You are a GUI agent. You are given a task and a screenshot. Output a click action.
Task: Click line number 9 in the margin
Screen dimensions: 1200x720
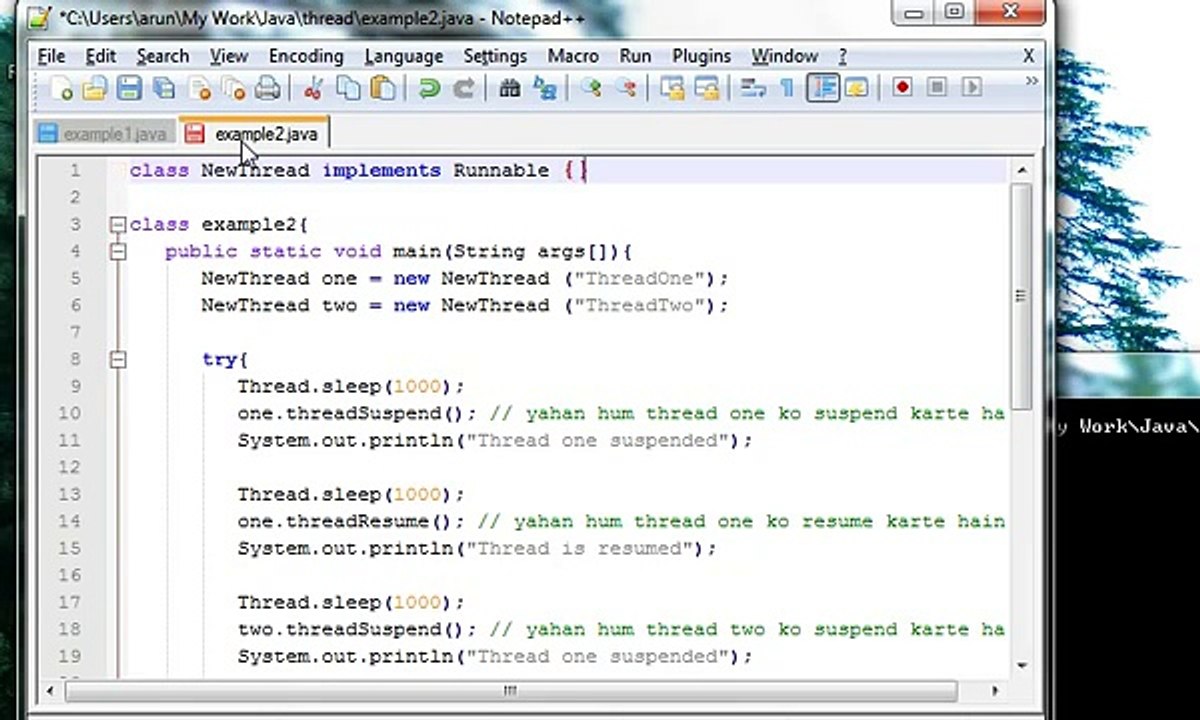click(x=74, y=387)
